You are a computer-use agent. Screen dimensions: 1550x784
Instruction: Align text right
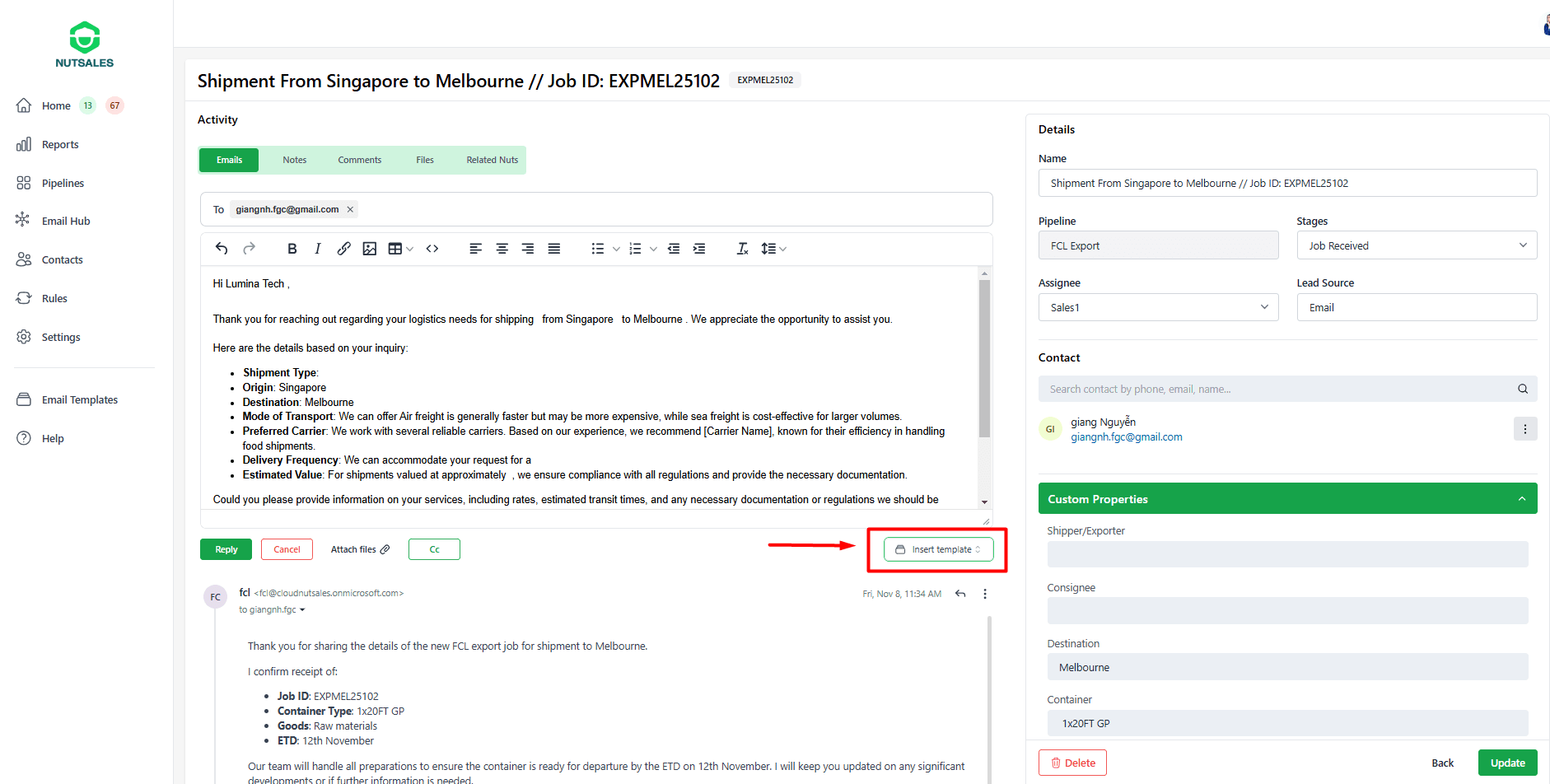coord(528,248)
